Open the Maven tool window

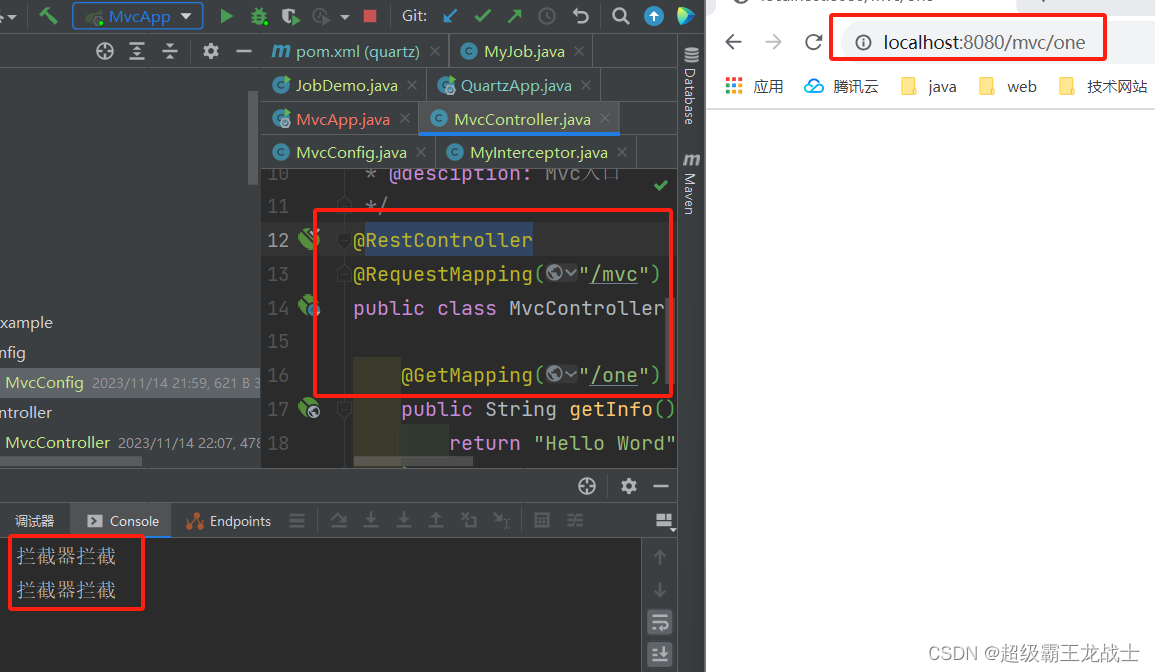pyautogui.click(x=691, y=183)
